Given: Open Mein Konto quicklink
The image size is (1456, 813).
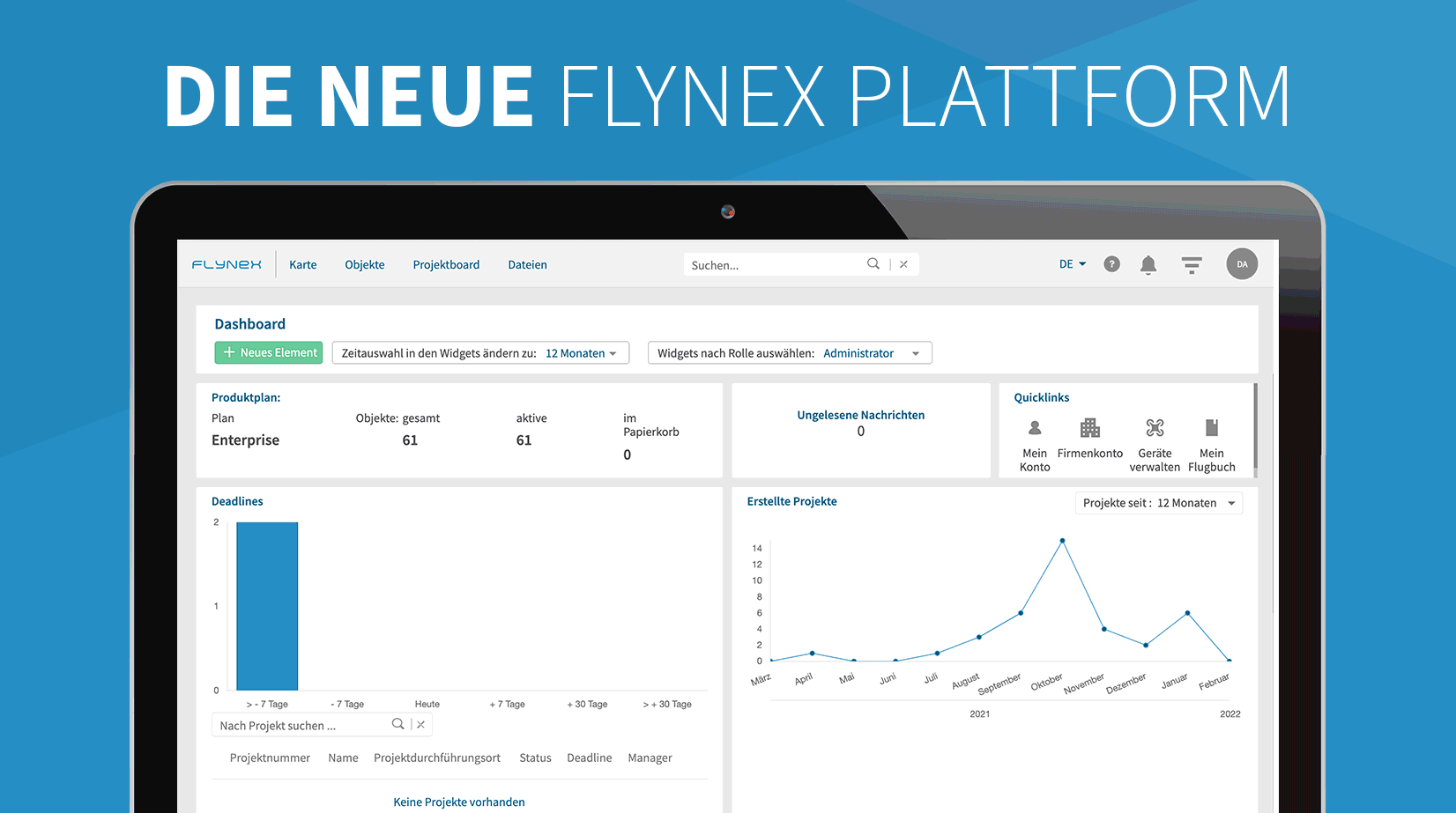Looking at the screenshot, I should [x=1035, y=445].
